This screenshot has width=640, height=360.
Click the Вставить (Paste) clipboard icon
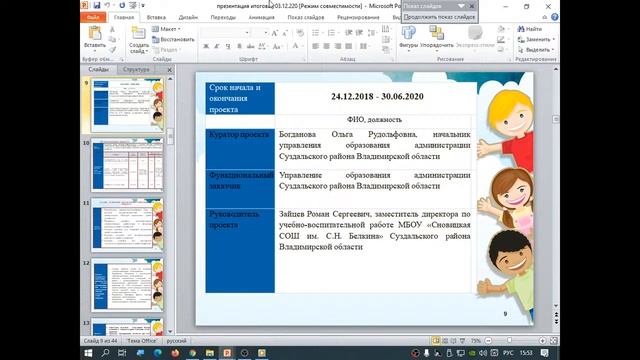click(95, 33)
